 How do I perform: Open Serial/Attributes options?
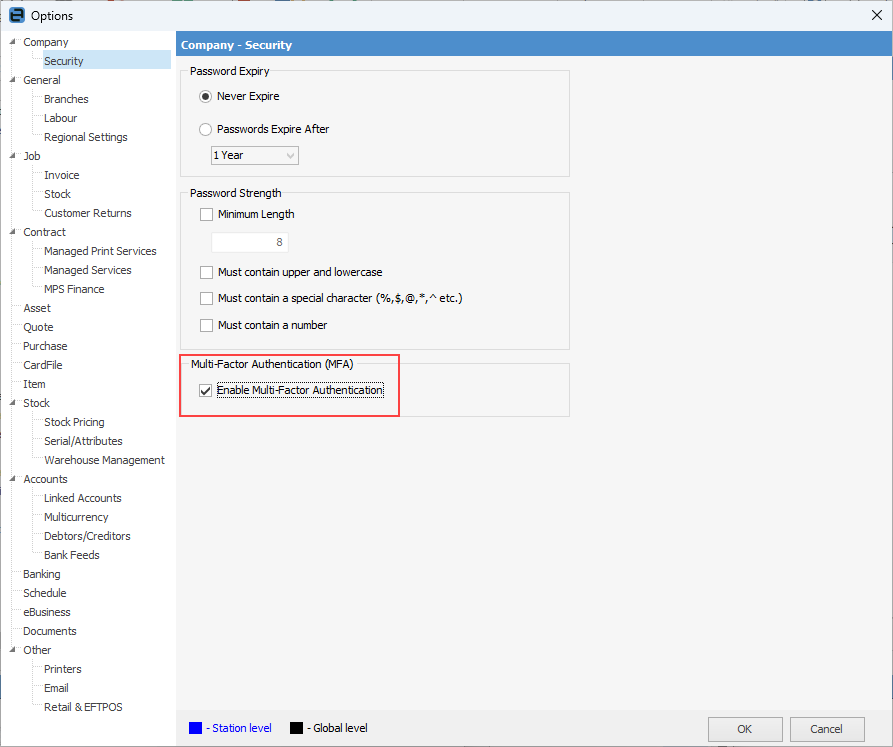[83, 441]
